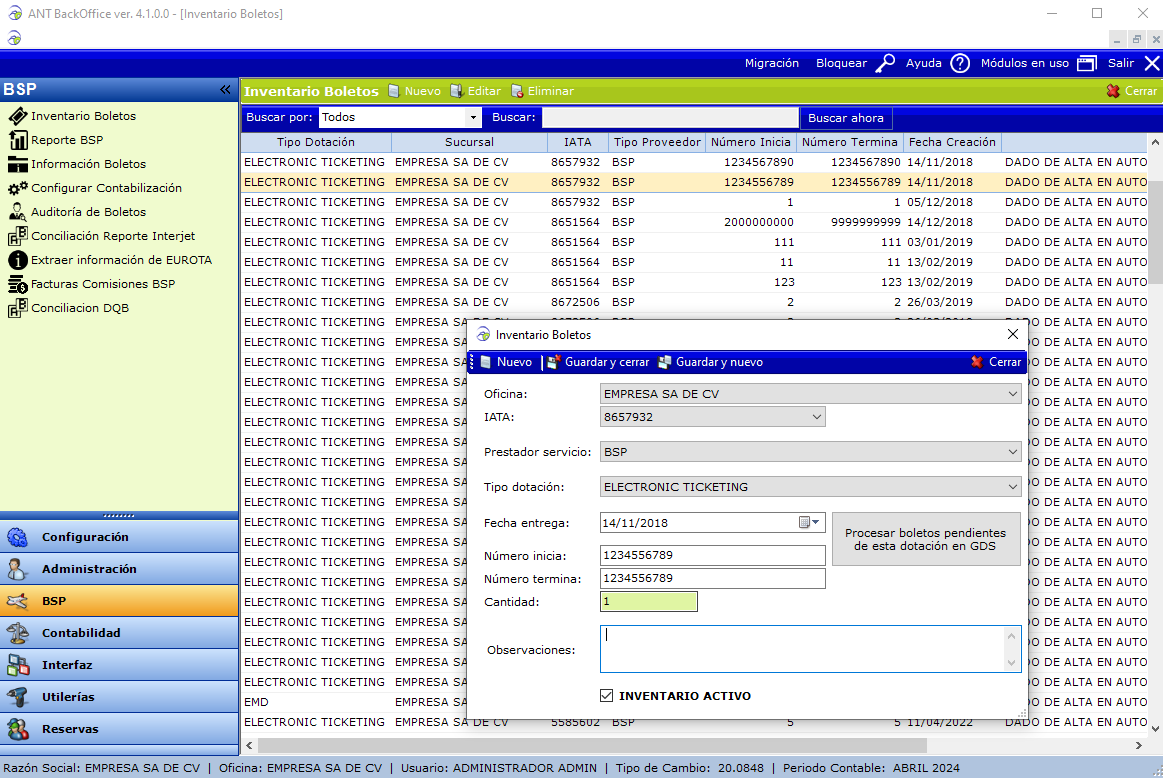This screenshot has height=778, width=1163.
Task: Click Guardar y cerrar in dialog toolbar
Action: coord(598,362)
